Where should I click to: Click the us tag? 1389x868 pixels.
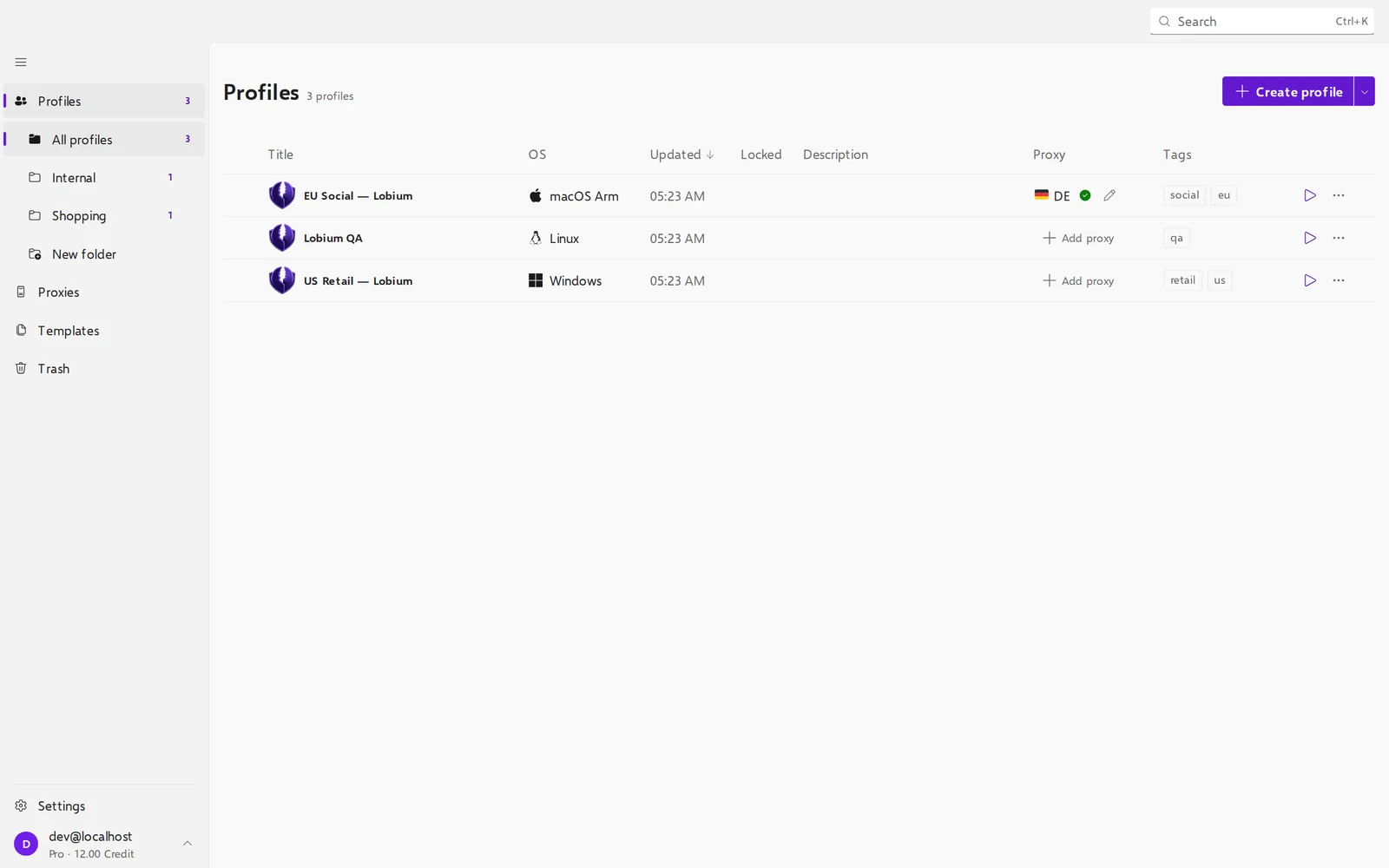click(1220, 280)
